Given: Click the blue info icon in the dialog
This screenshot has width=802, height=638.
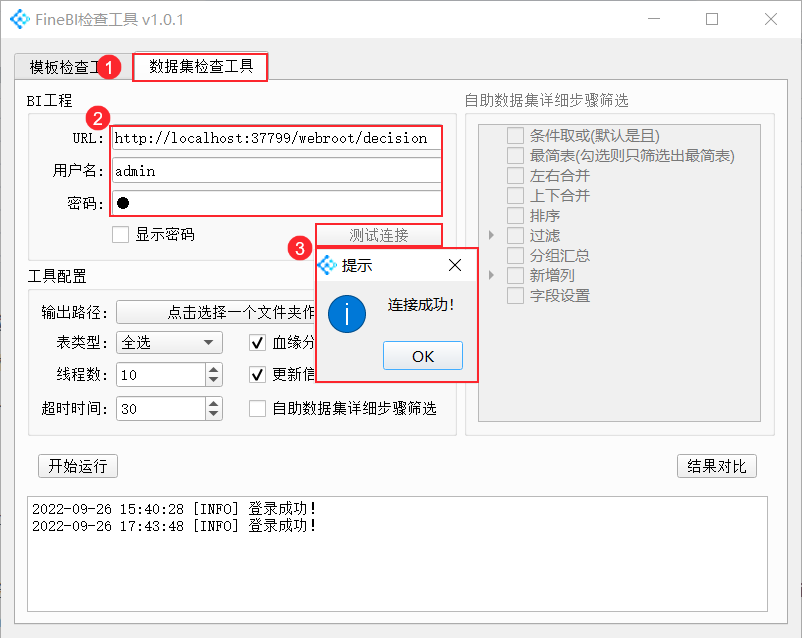Looking at the screenshot, I should point(347,314).
